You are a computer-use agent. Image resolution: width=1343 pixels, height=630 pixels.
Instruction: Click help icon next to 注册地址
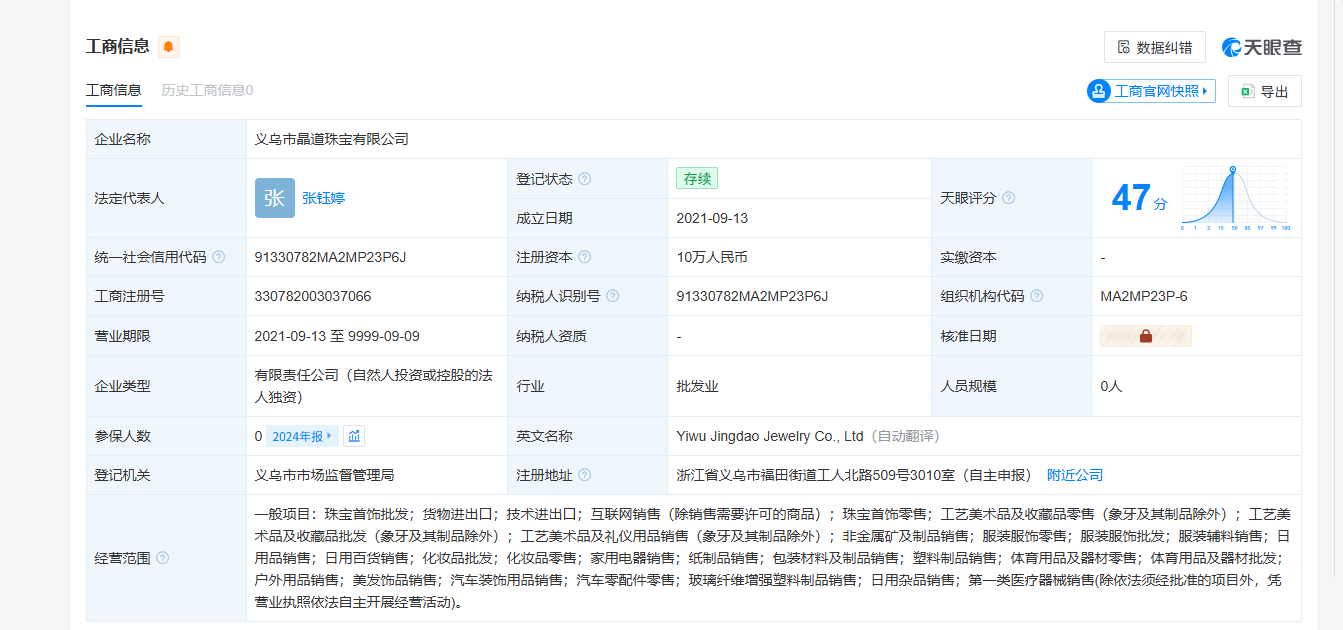(585, 475)
